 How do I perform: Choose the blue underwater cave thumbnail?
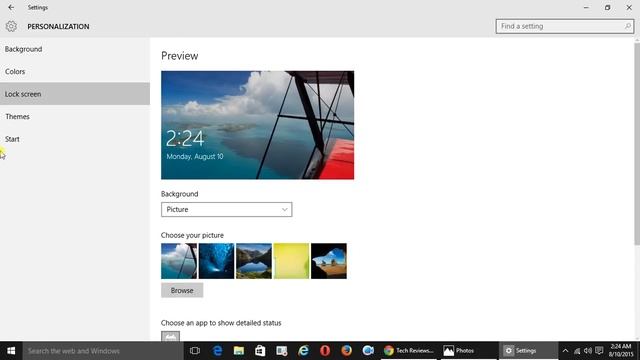pyautogui.click(x=216, y=261)
